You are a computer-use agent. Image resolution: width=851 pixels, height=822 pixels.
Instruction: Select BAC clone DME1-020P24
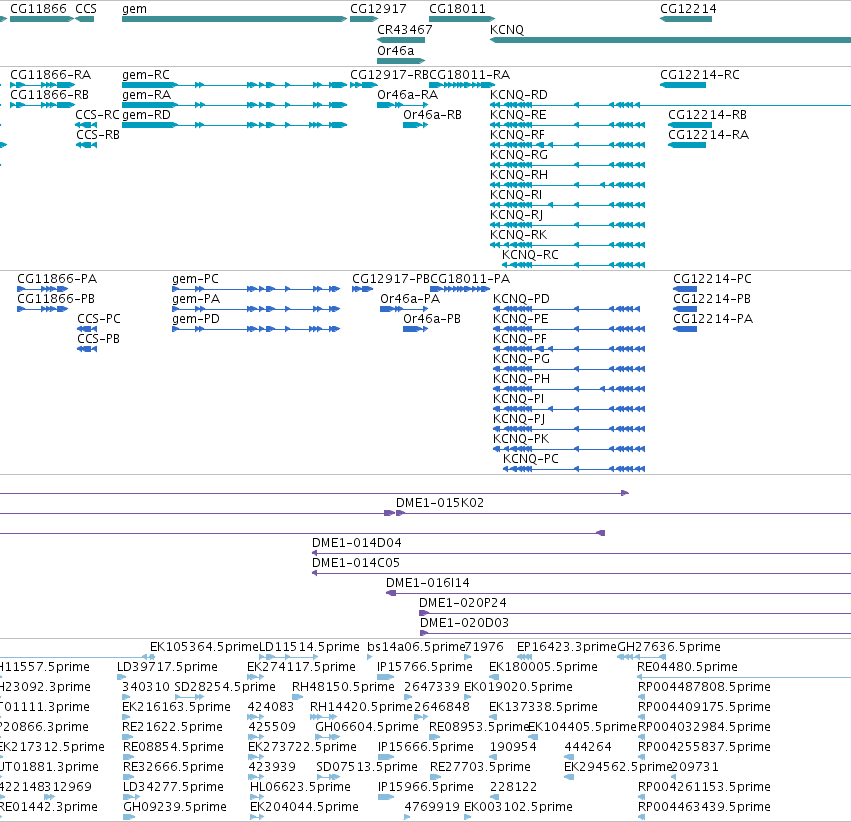[x=635, y=613]
